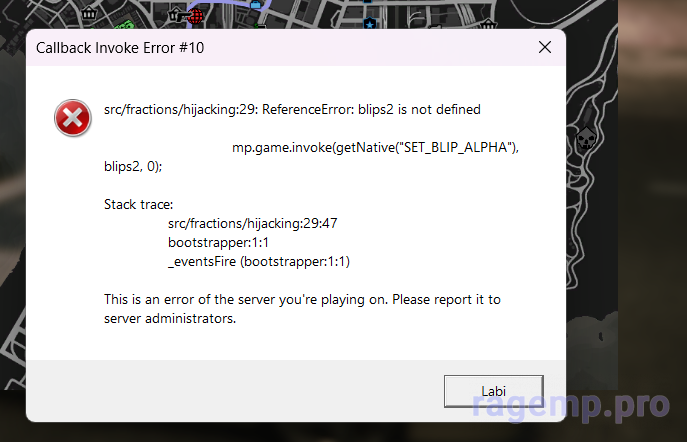Click the SET_BLIP_ALPHA code line
This screenshot has width=687, height=442.
coord(311,157)
